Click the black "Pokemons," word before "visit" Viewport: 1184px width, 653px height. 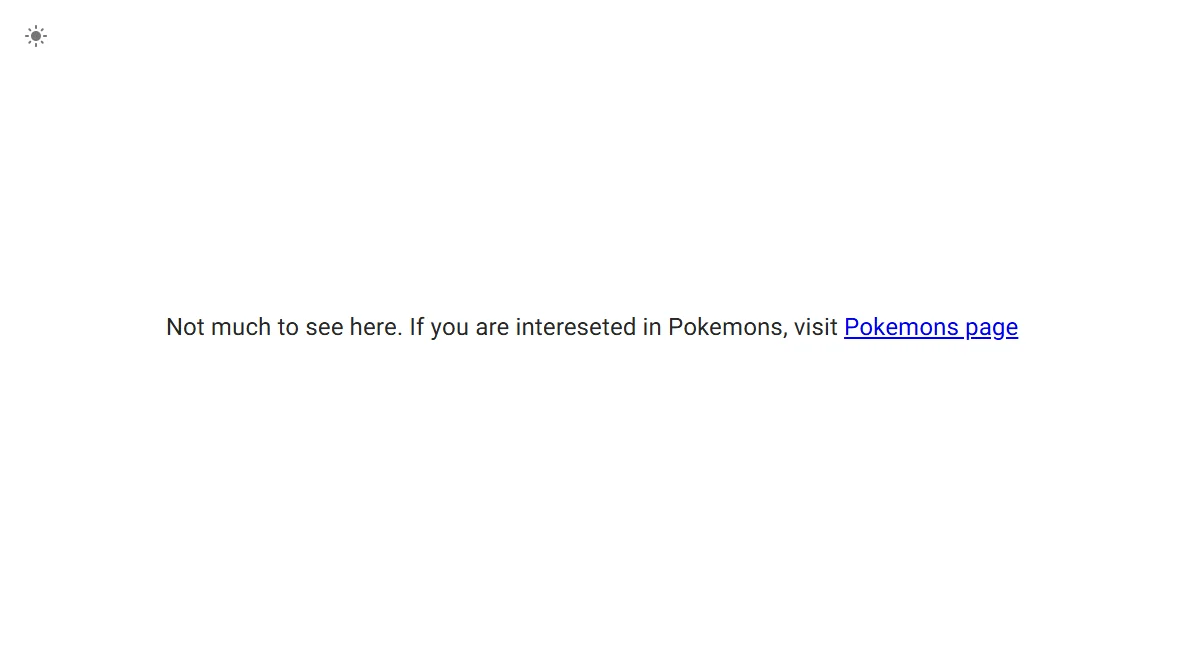pos(728,327)
